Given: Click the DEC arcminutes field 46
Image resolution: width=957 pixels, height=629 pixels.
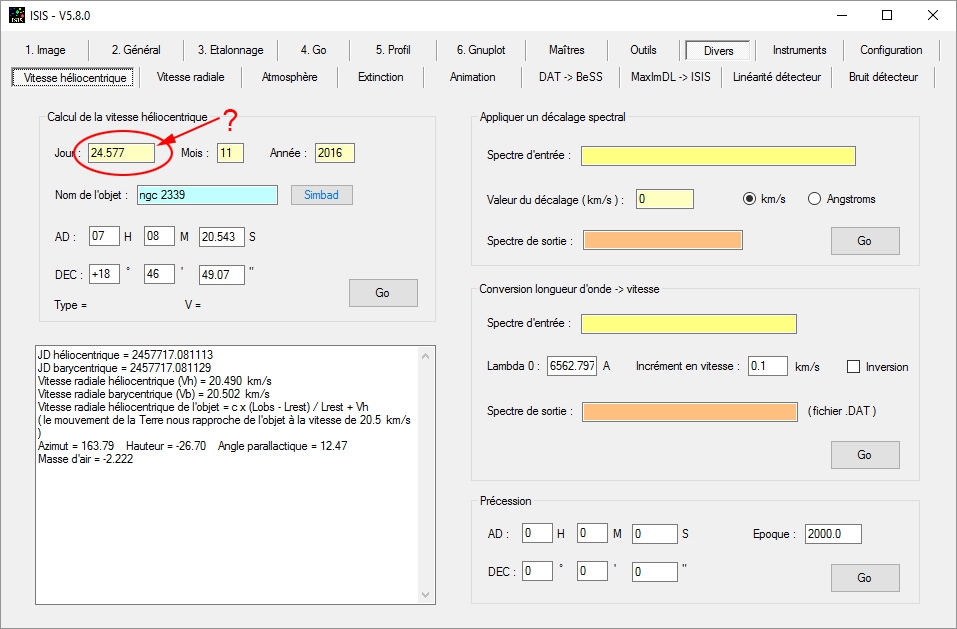Looking at the screenshot, I should pyautogui.click(x=159, y=274).
